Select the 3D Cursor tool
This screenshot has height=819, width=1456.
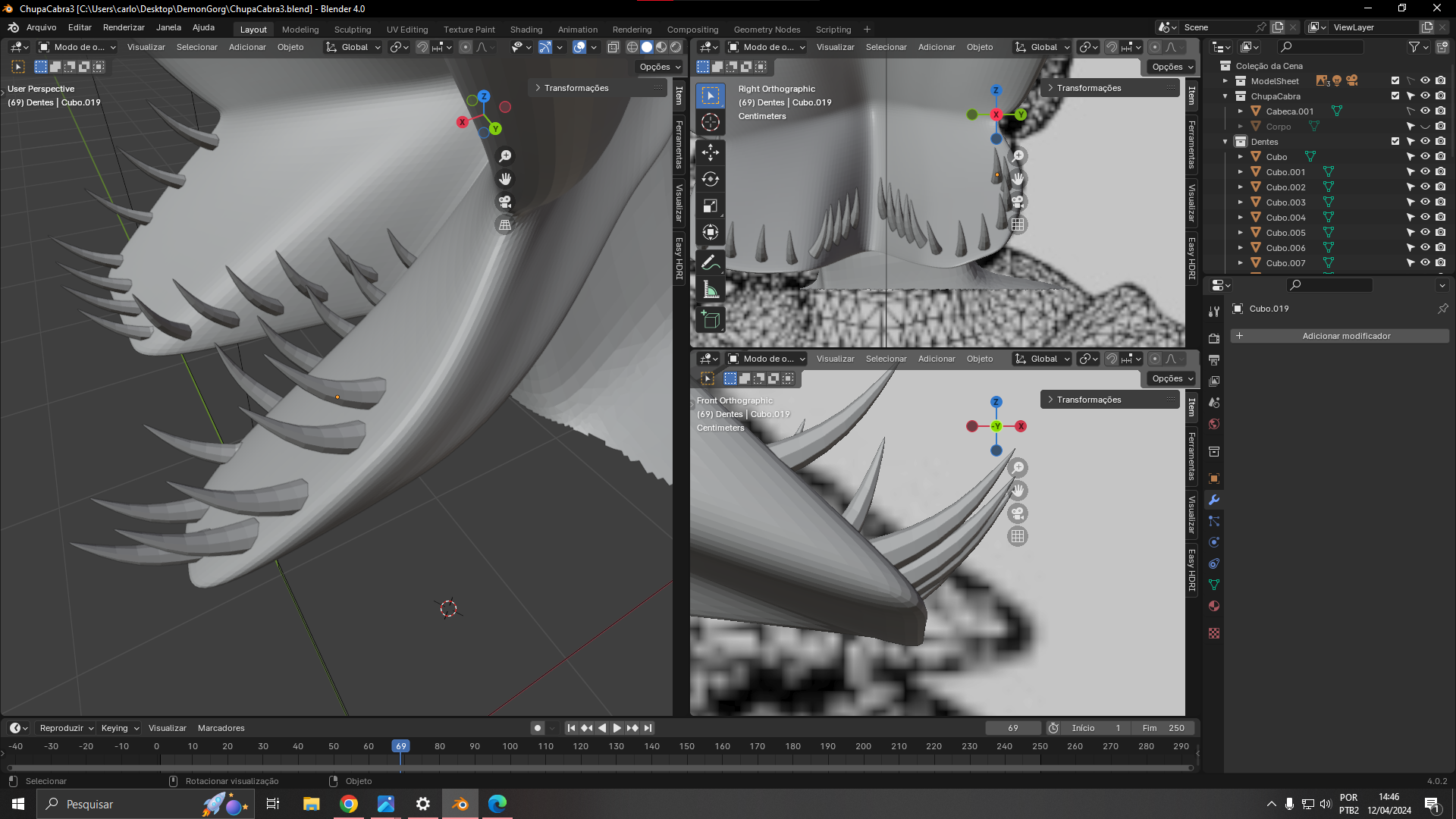(x=710, y=122)
